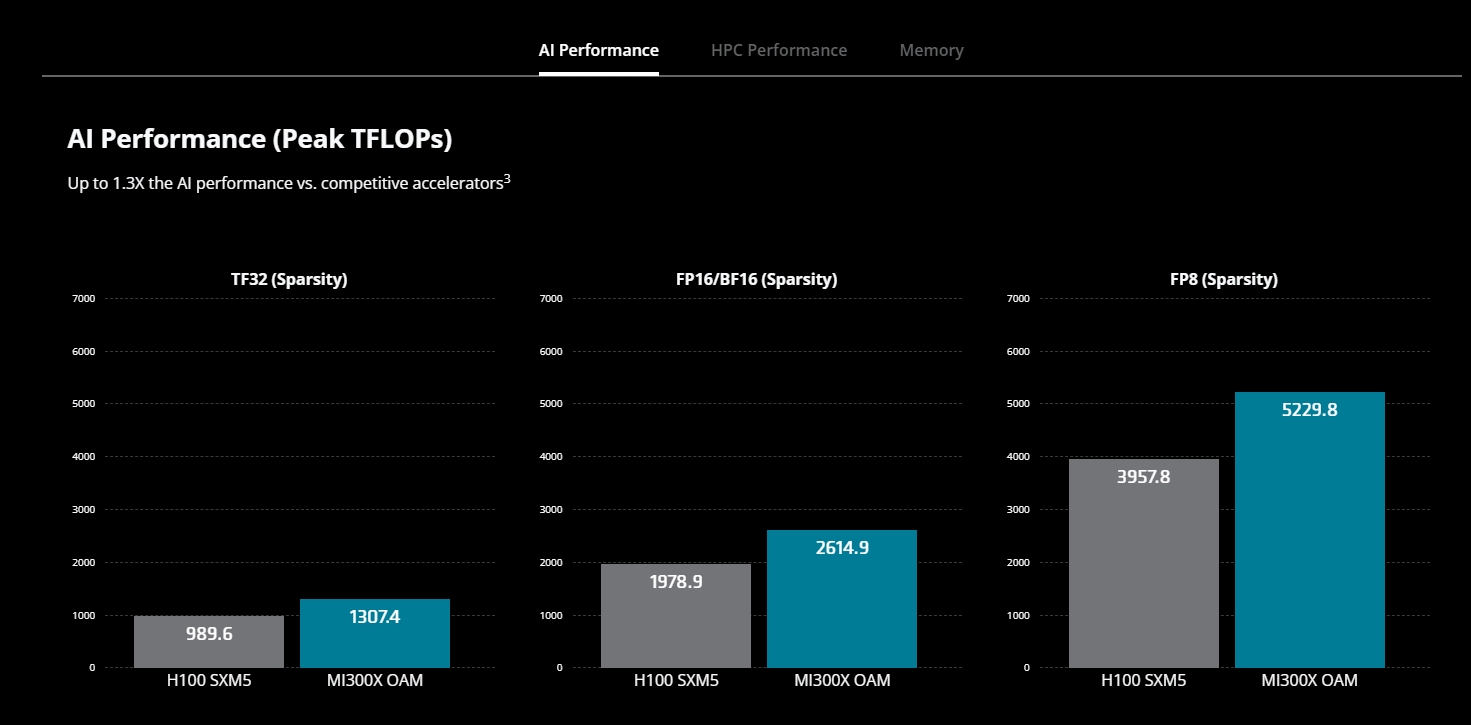Click the FP16/BF16 MI300X OAM teal bar
Viewport: 1471px width, 725px height.
(842, 599)
